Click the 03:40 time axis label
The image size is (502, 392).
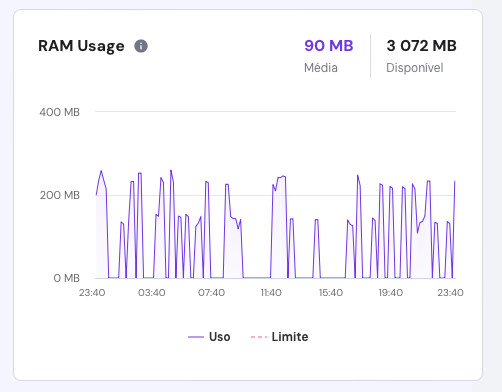(x=152, y=293)
